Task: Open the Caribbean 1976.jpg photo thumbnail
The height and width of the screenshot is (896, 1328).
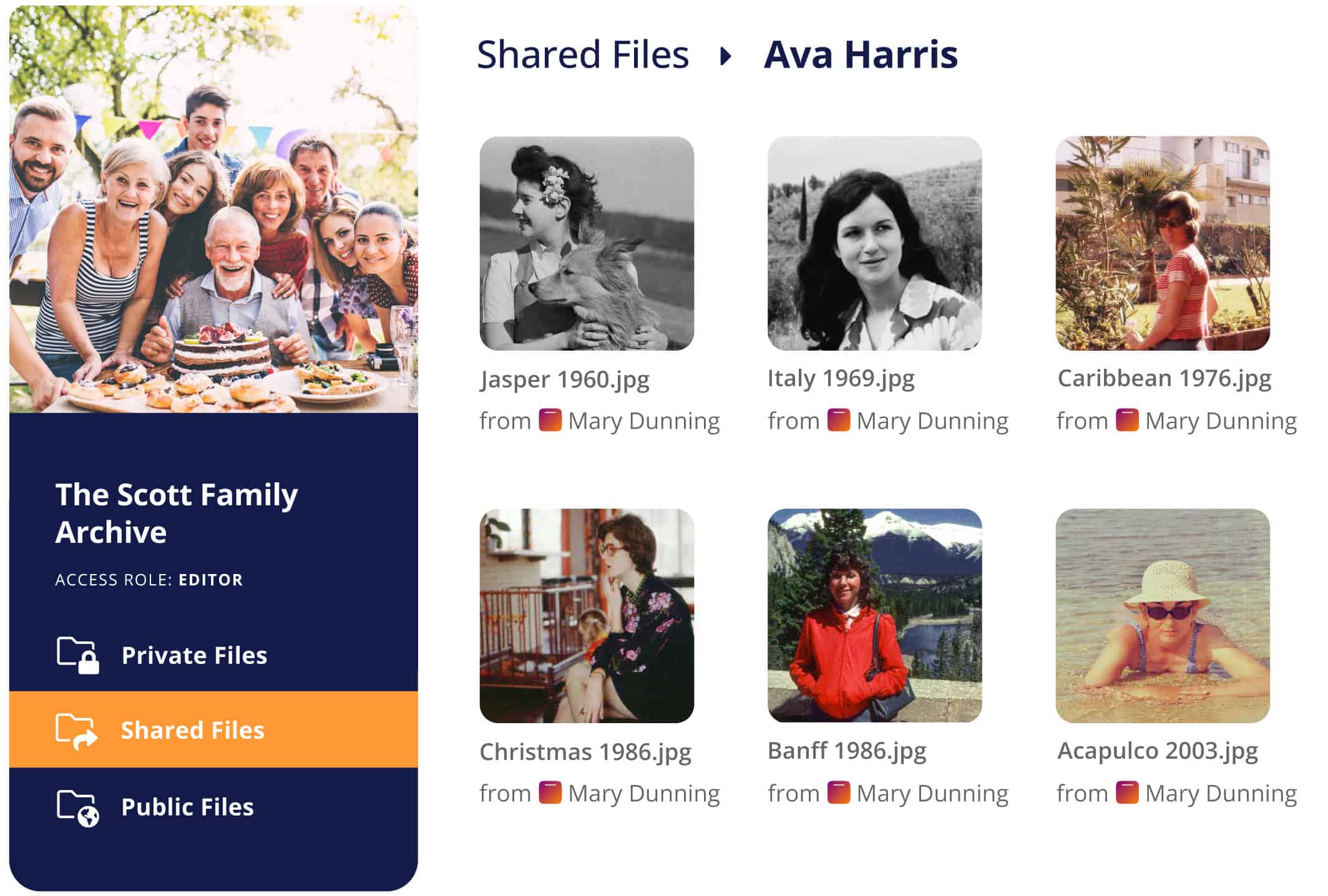Action: [x=1162, y=243]
